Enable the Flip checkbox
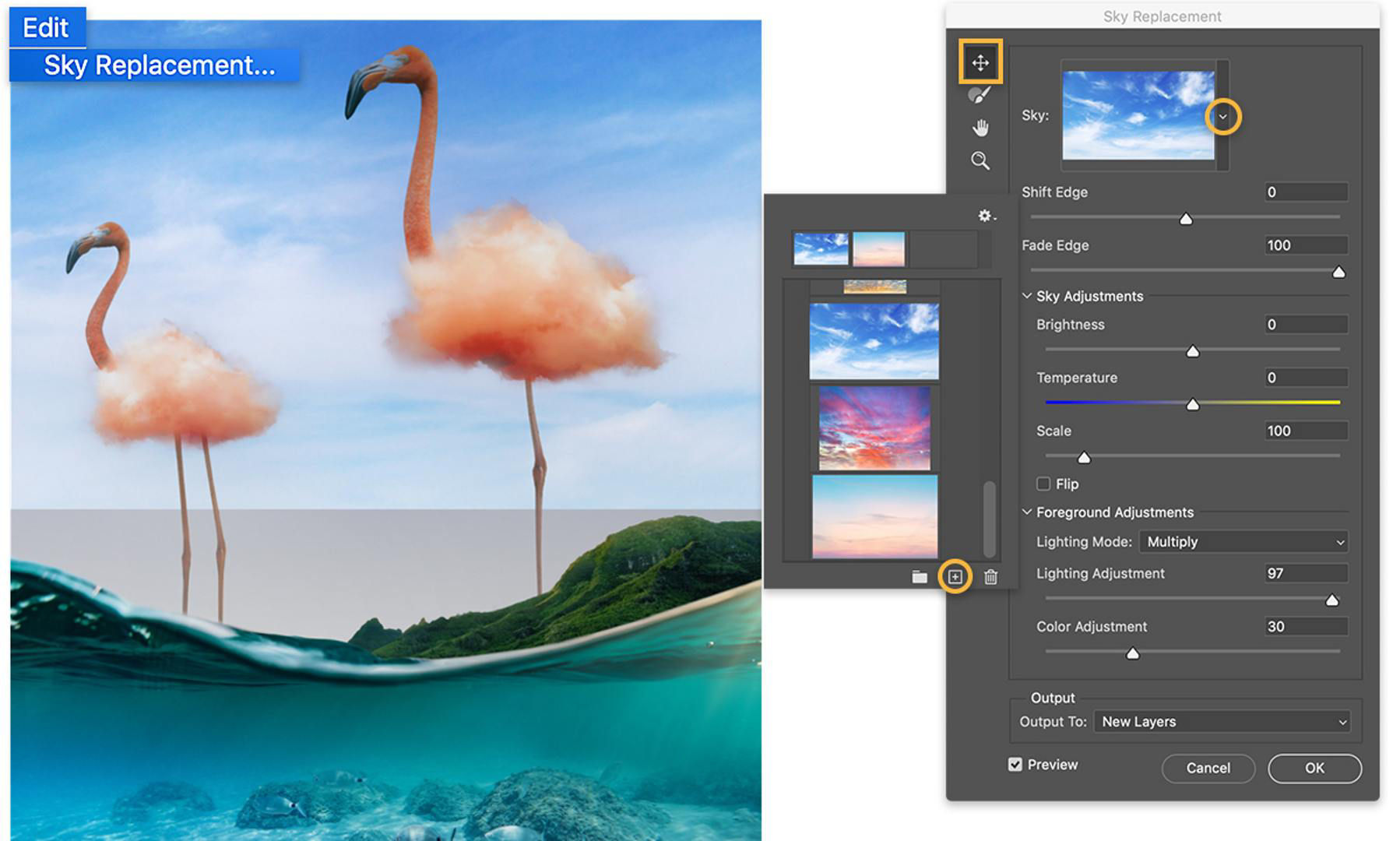This screenshot has width=1400, height=841. click(1044, 484)
